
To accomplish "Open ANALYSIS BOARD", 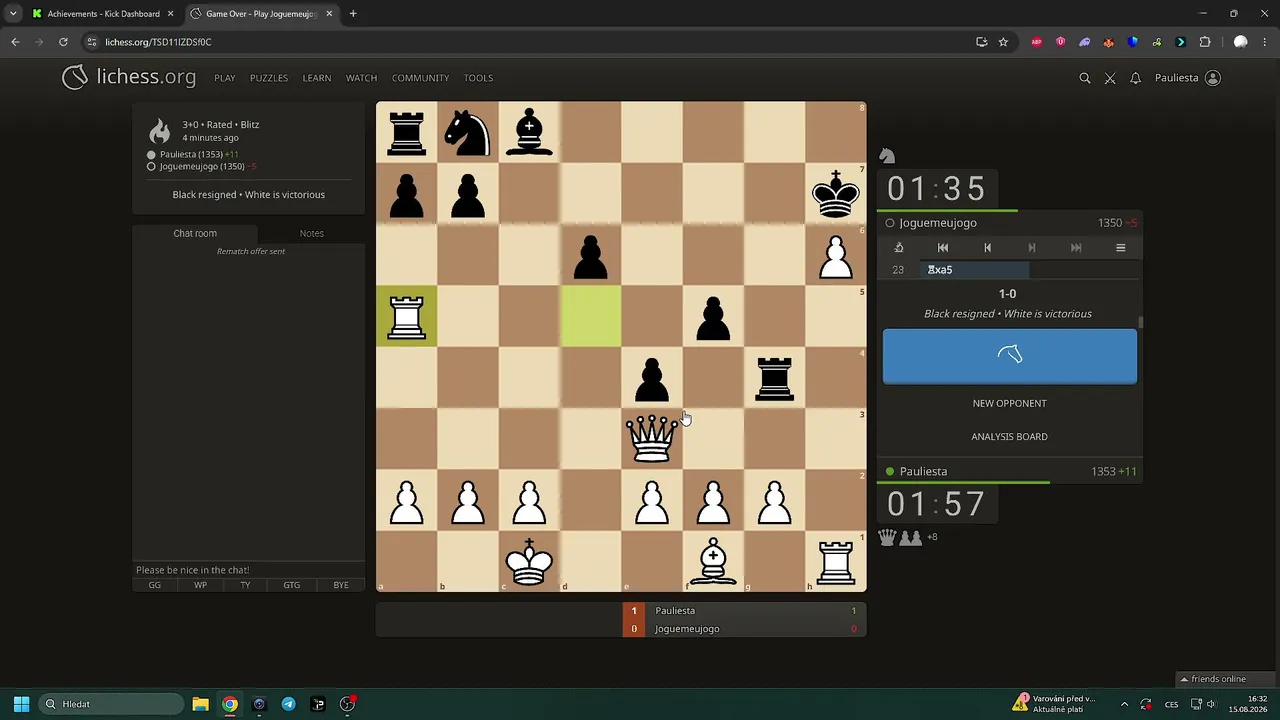I will pos(1010,437).
